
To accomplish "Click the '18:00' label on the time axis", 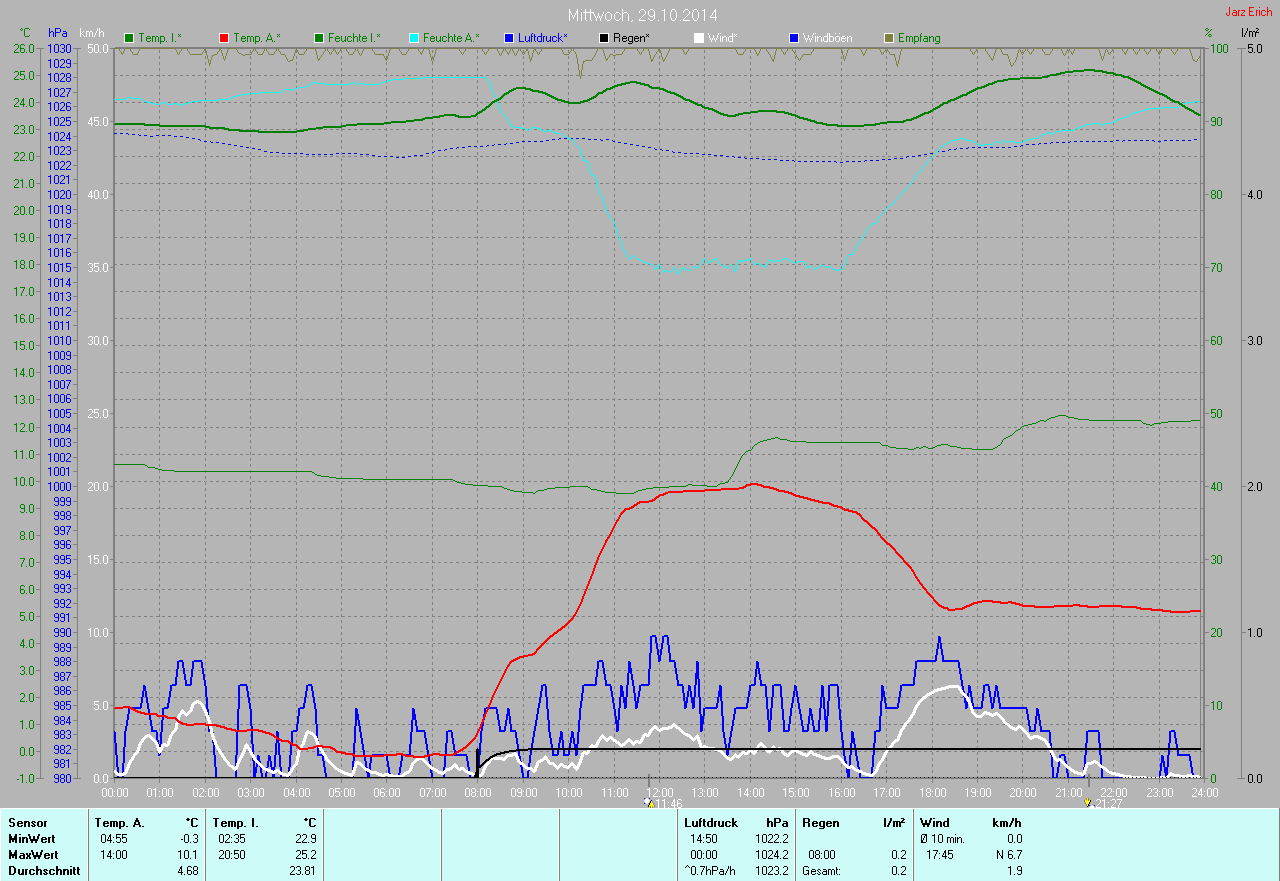I will pos(932,792).
